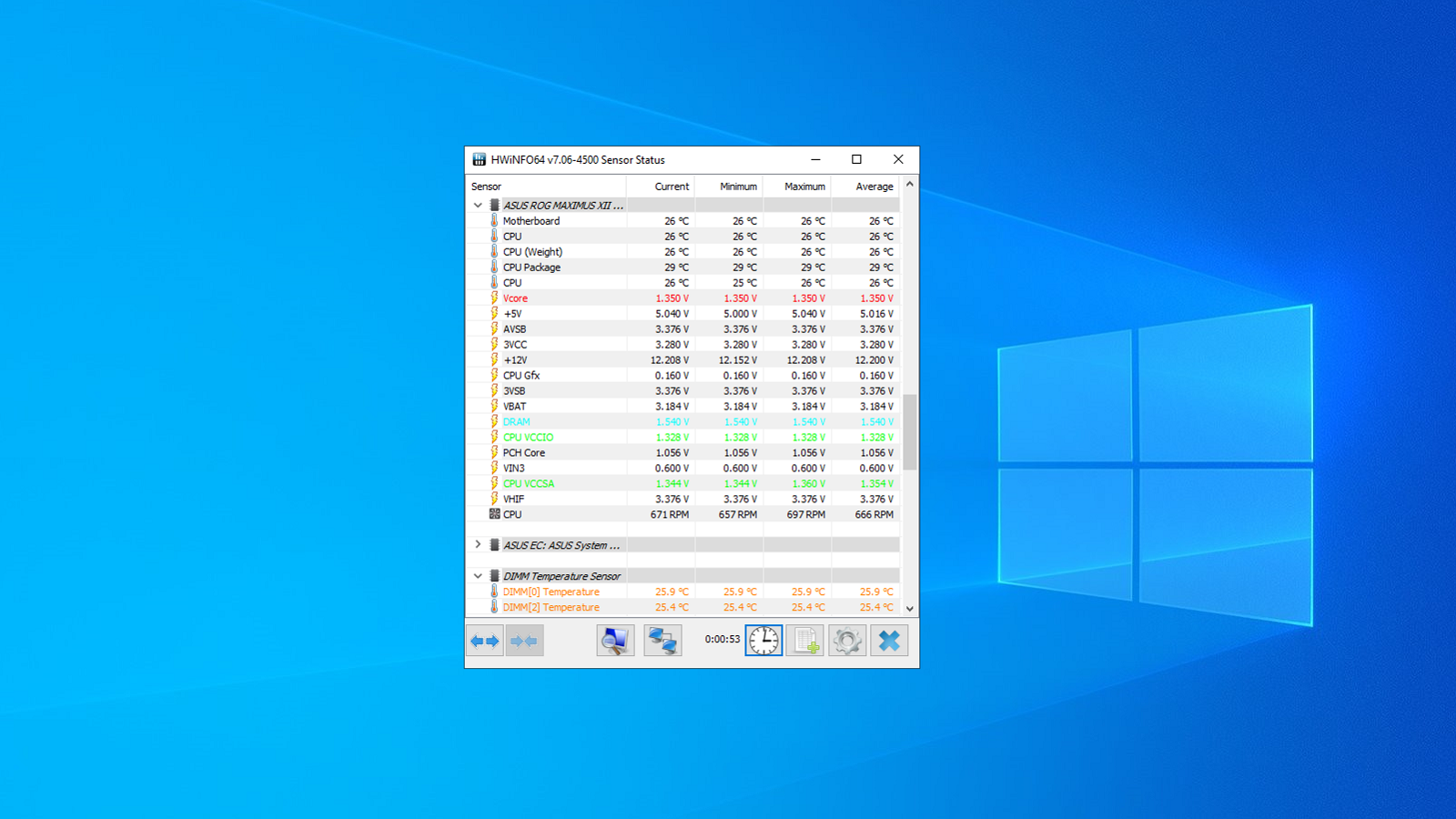1456x819 pixels.
Task: Reset min/max values with the clock icon
Action: tap(763, 641)
